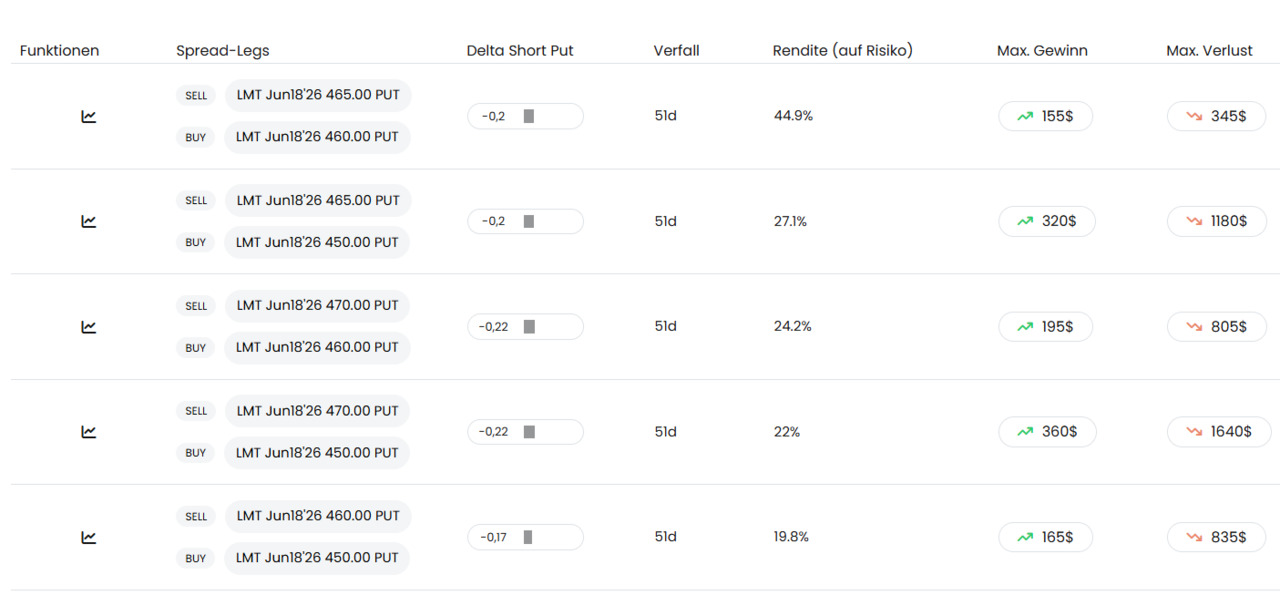Open chart icon for 470/460 put spread
The image size is (1280, 616).
coord(89,326)
